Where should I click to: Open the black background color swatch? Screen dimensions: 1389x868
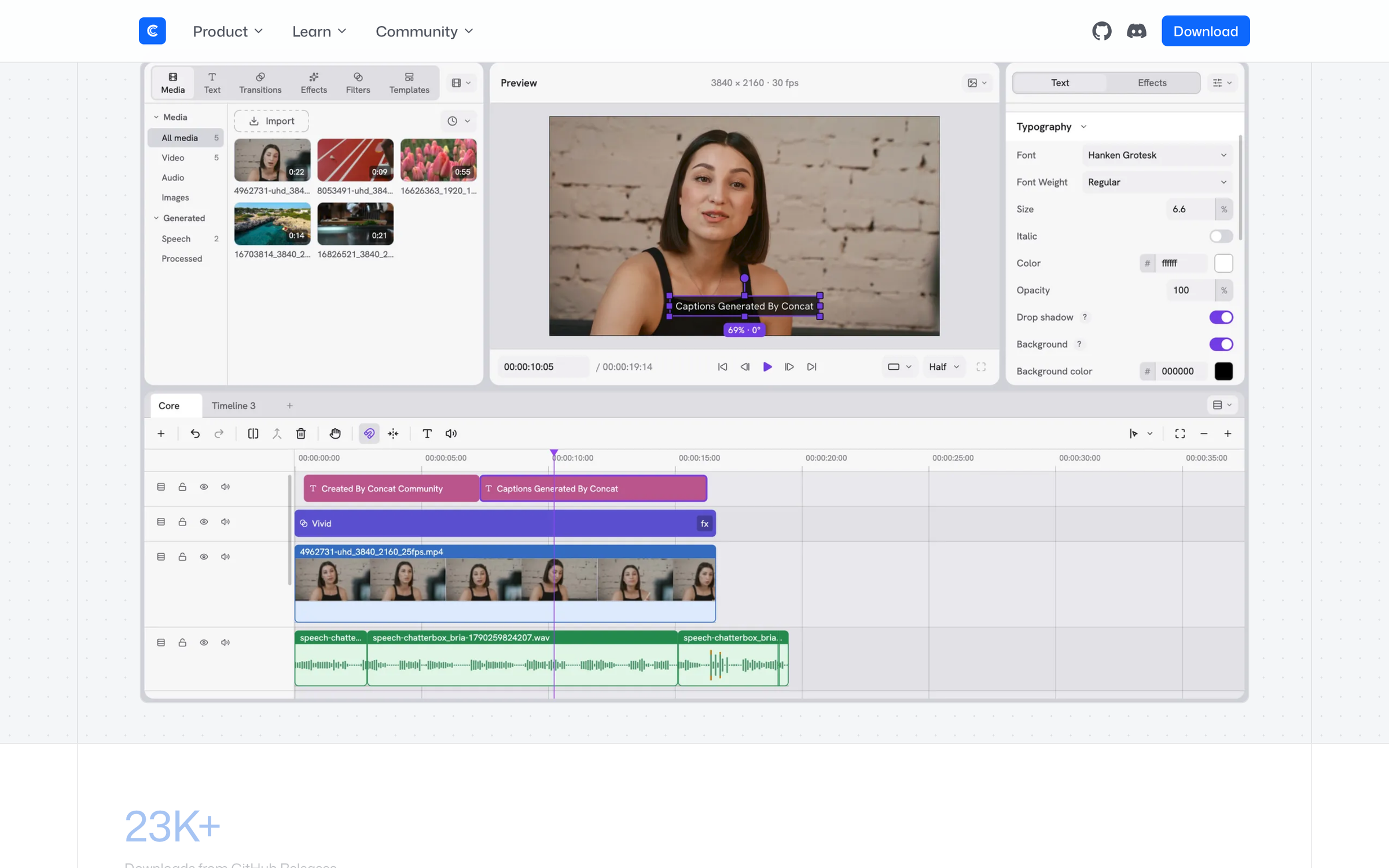[1223, 372]
